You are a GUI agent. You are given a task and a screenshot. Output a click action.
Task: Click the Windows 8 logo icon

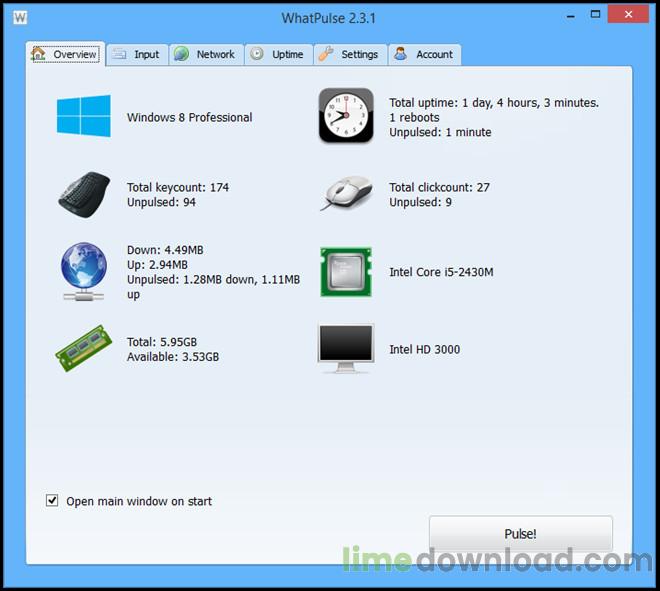[x=84, y=116]
